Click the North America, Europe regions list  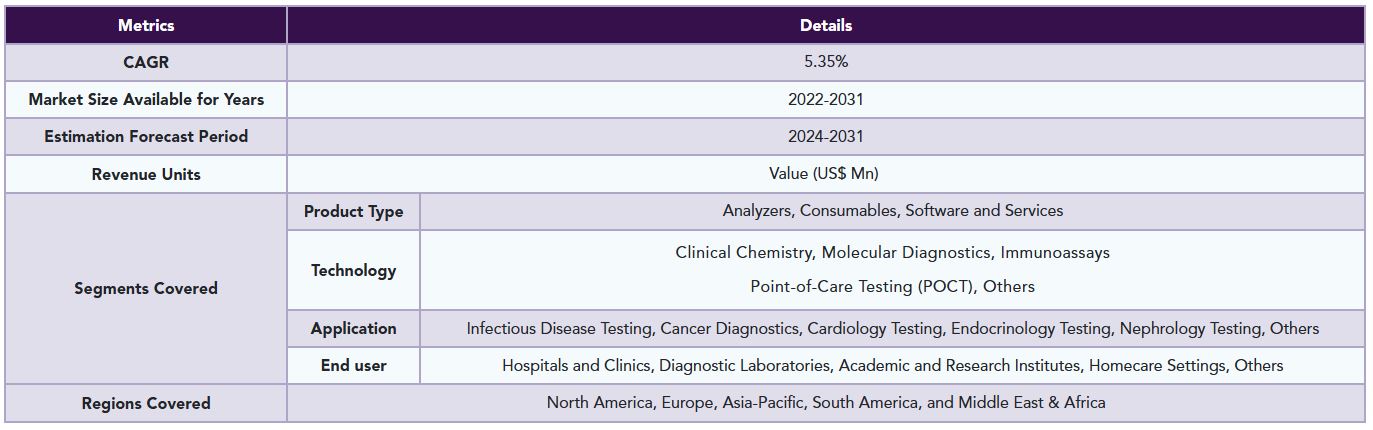tap(826, 403)
